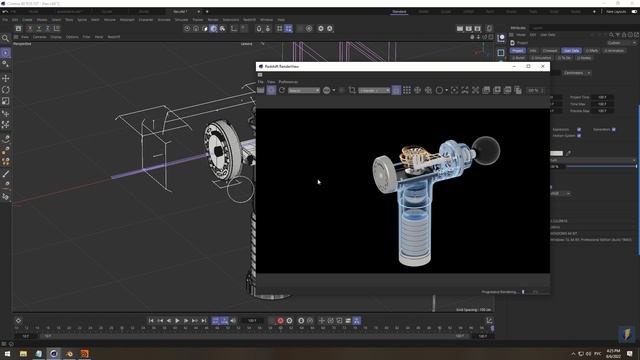Click the eyedropper beside the color swatch

click(569, 153)
